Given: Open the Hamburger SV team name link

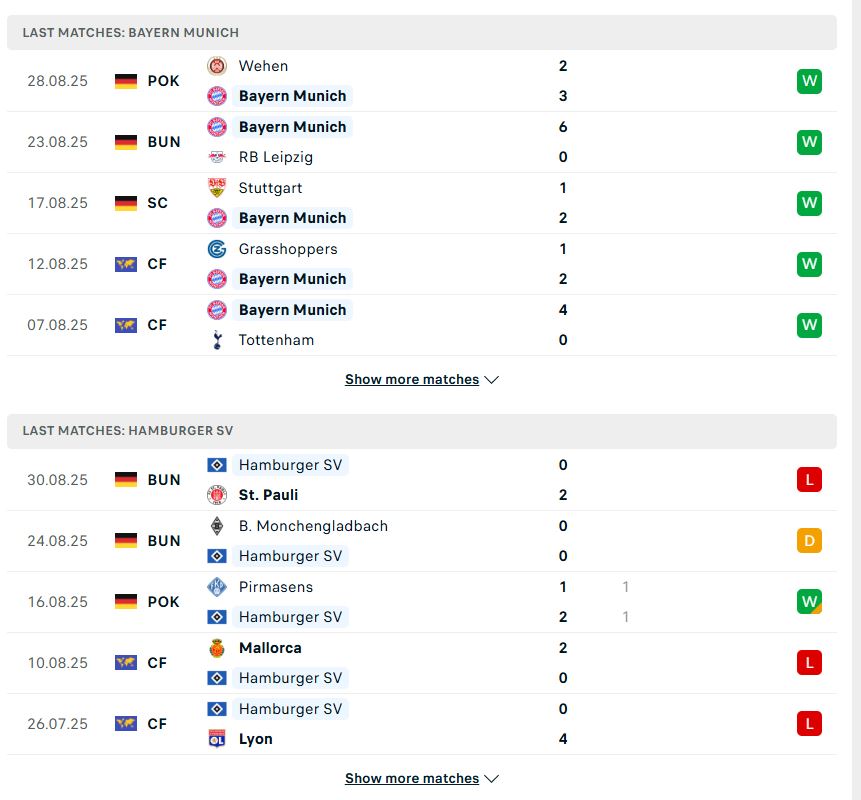Looking at the screenshot, I should pyautogui.click(x=290, y=465).
